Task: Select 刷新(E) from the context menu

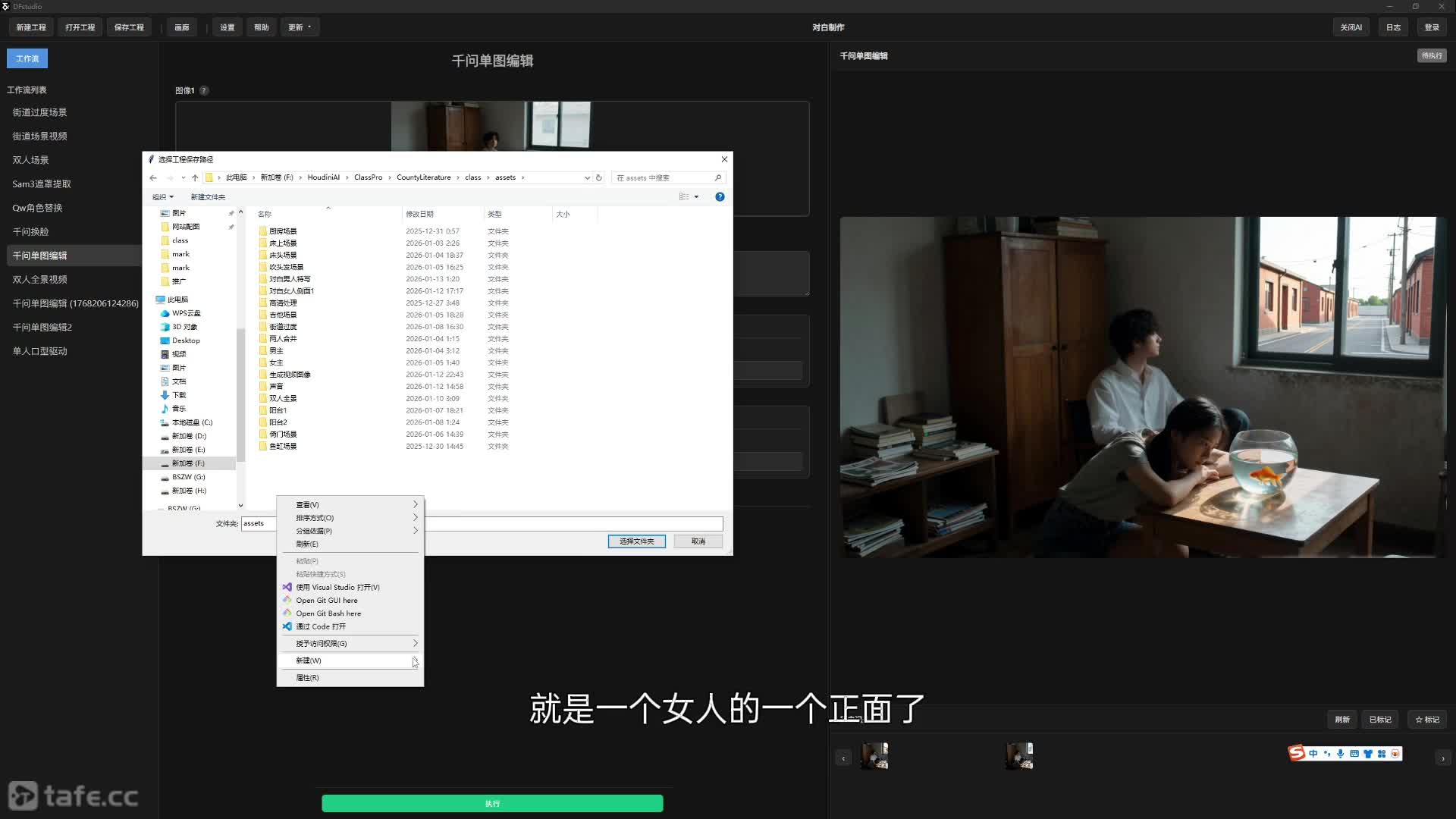Action: click(x=307, y=544)
